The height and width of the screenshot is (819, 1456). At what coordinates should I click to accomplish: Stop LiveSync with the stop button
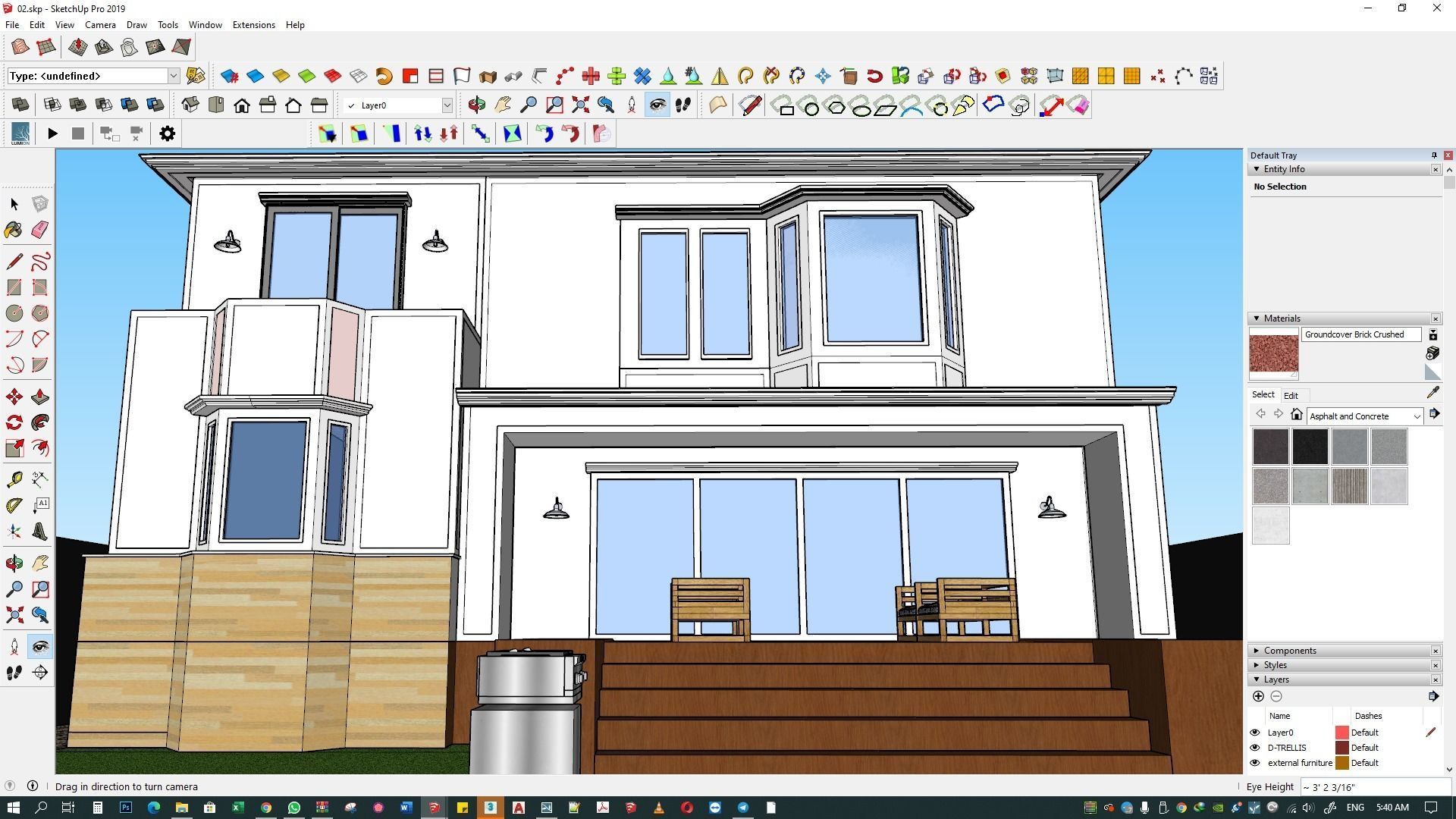77,133
